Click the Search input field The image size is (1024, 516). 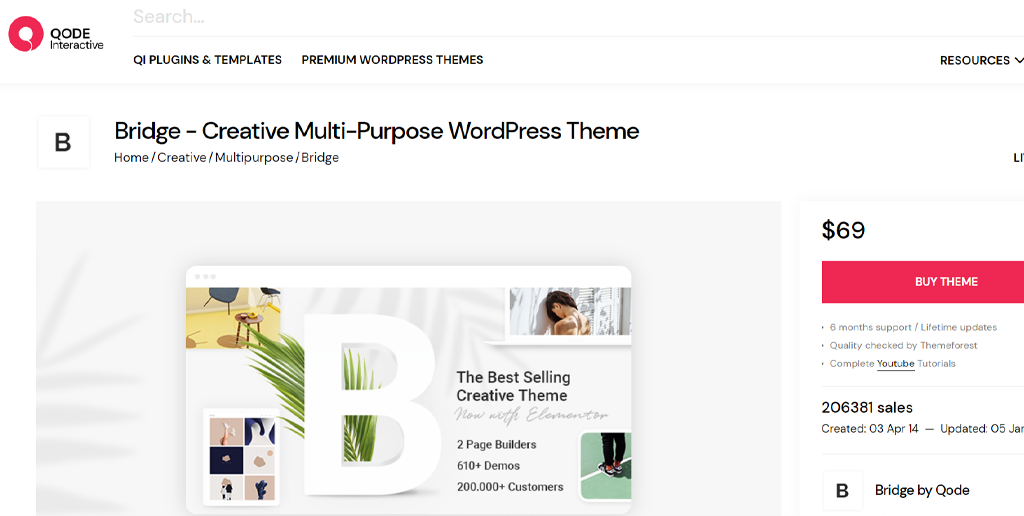pos(578,17)
